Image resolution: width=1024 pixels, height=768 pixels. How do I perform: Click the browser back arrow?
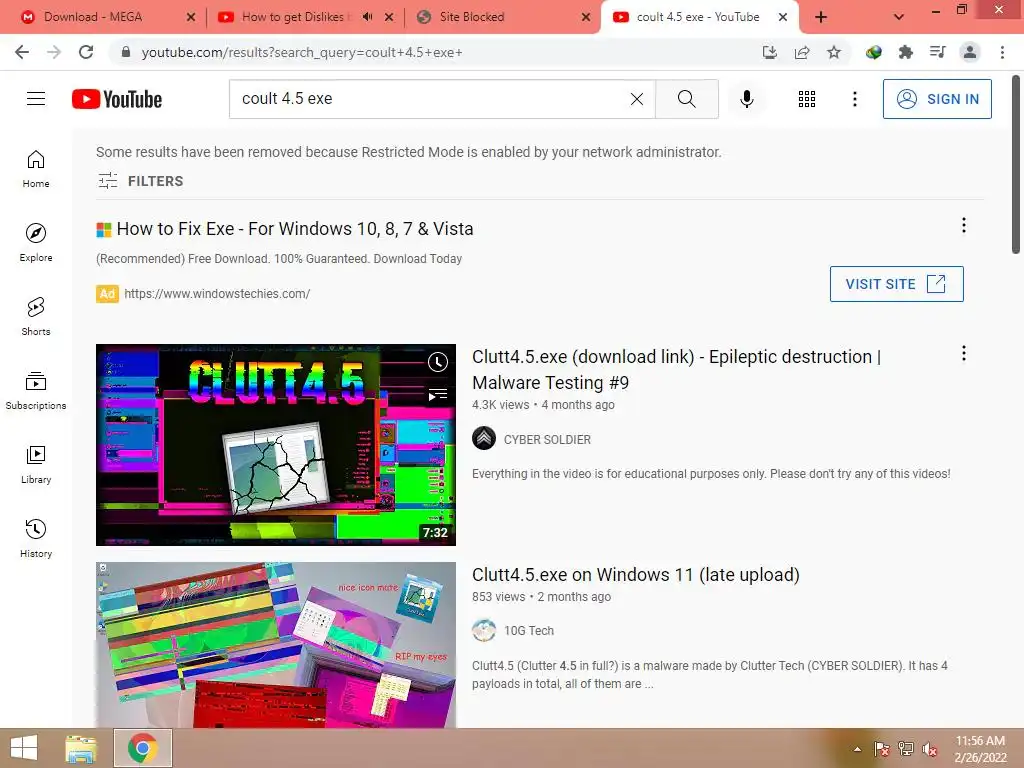coord(22,52)
